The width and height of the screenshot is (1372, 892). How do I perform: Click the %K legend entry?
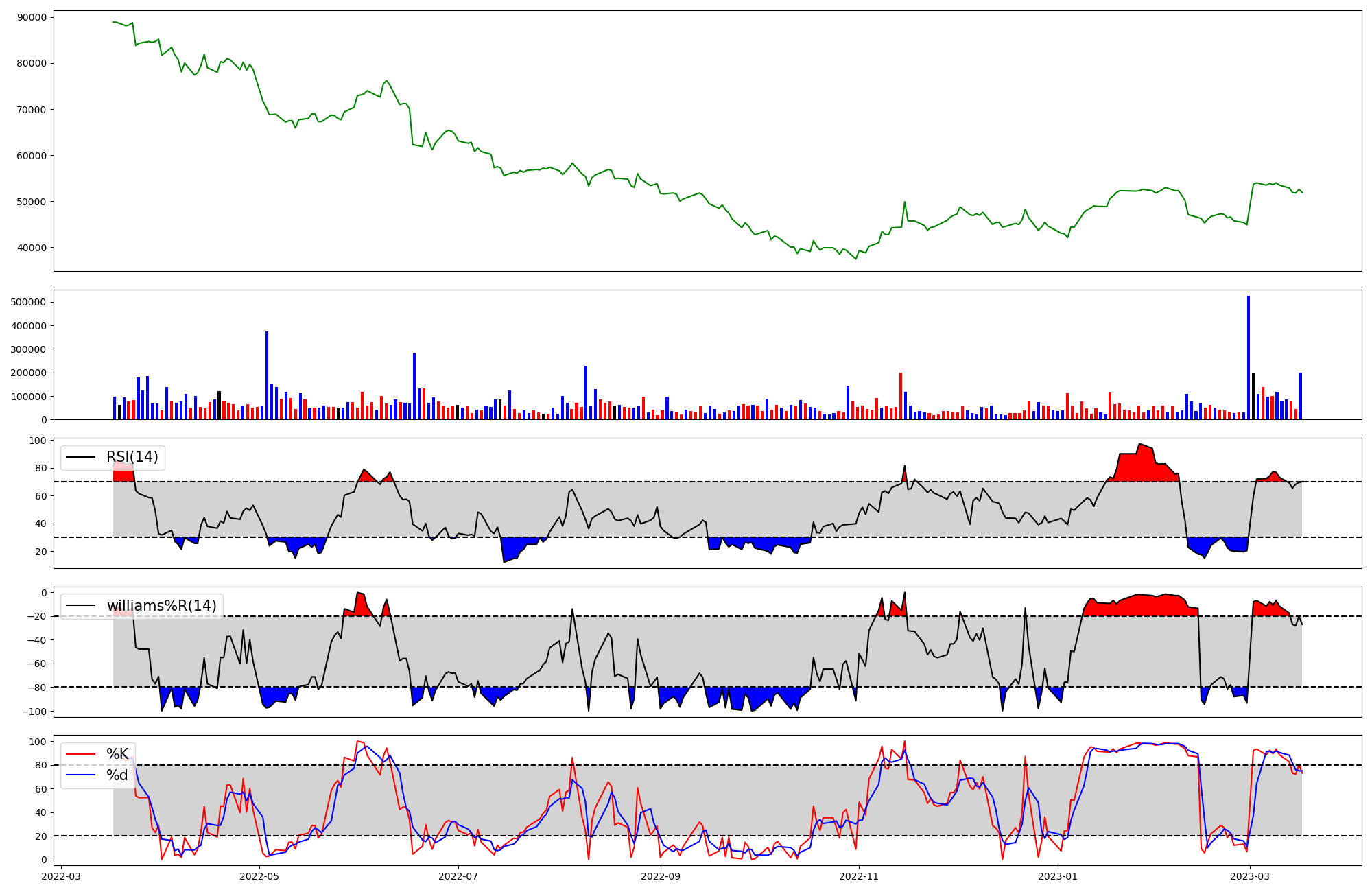[x=117, y=754]
